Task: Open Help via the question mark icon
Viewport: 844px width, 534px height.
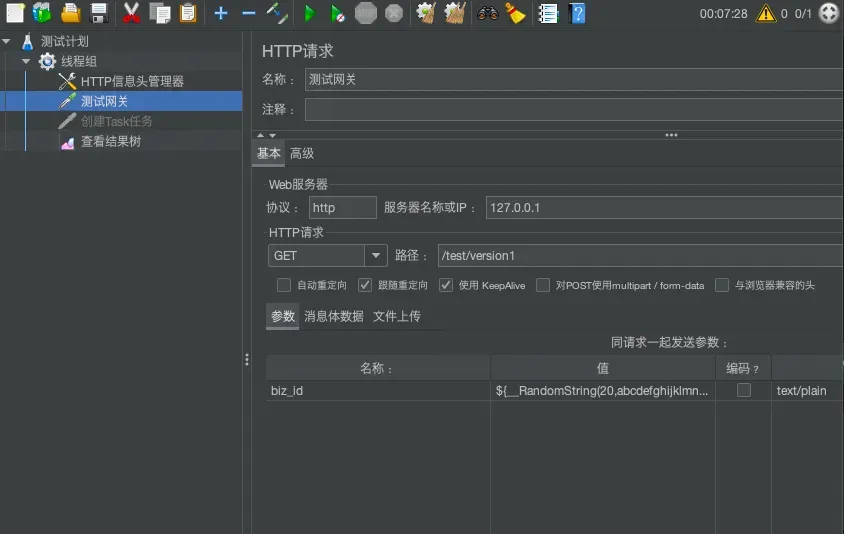Action: [x=577, y=13]
